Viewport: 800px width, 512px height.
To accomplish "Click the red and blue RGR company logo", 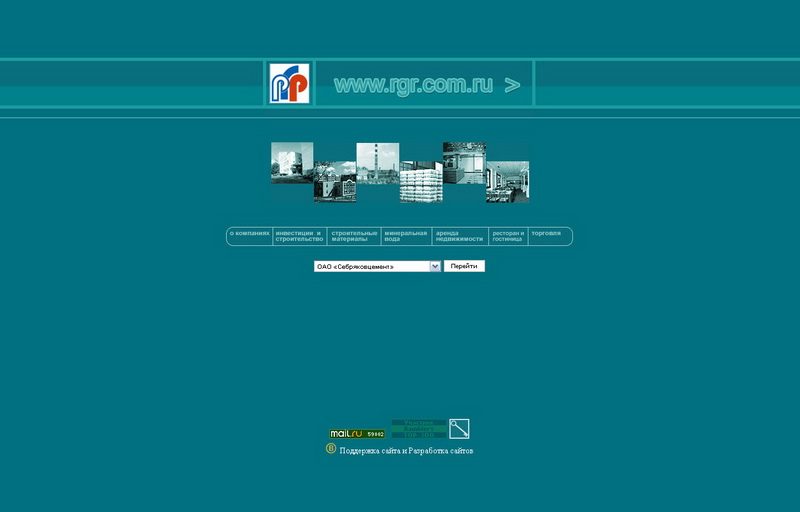I will [289, 83].
